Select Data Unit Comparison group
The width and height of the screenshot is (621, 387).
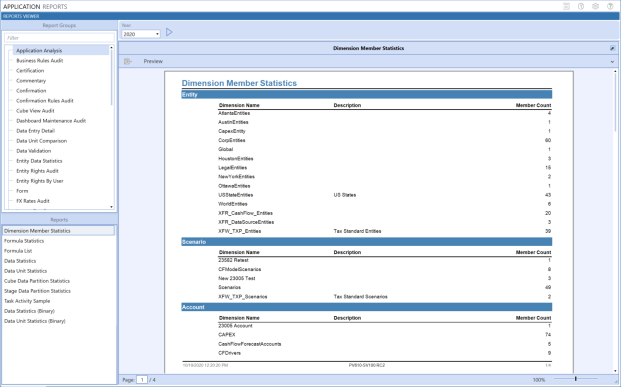pyautogui.click(x=42, y=141)
